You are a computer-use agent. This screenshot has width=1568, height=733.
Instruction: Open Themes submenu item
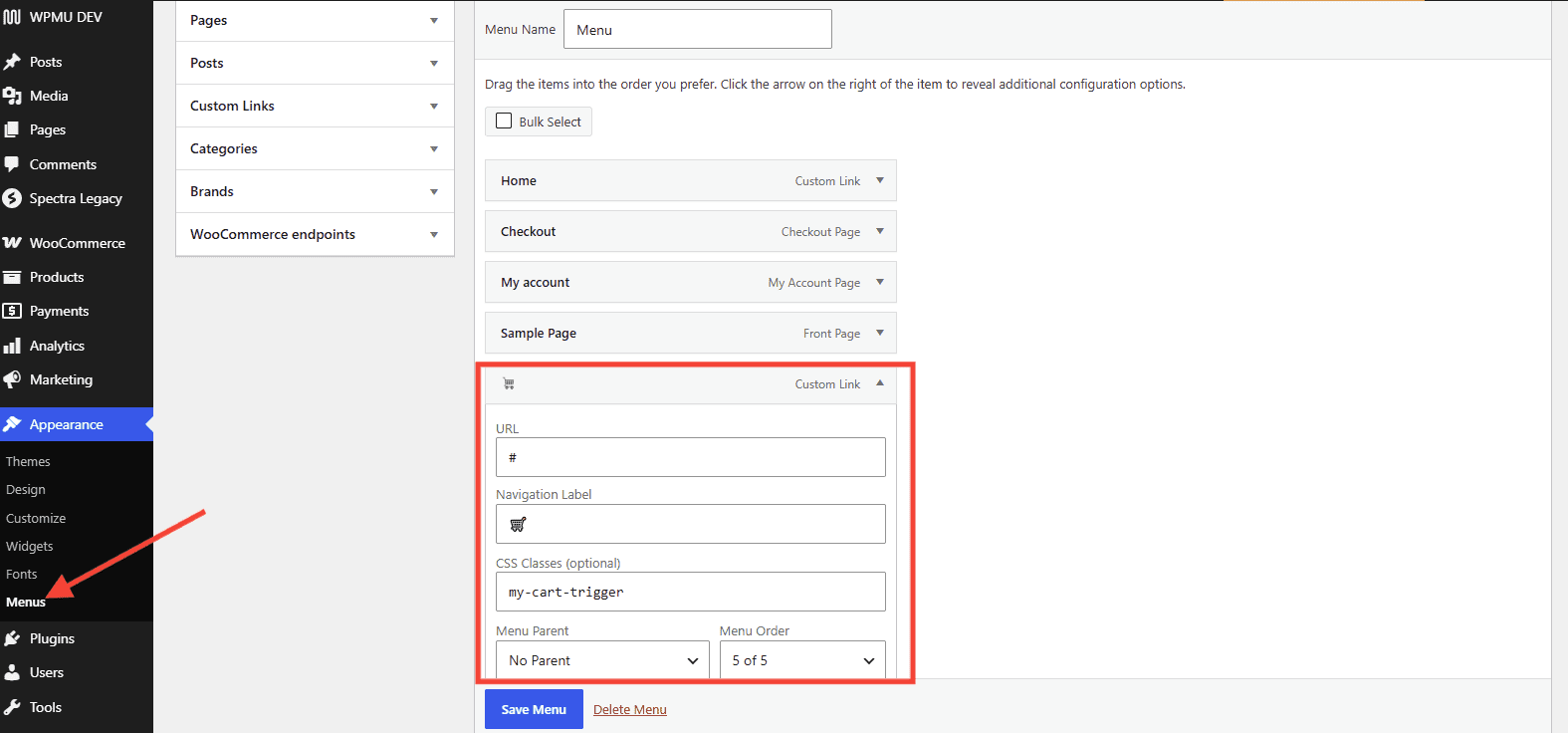point(28,462)
